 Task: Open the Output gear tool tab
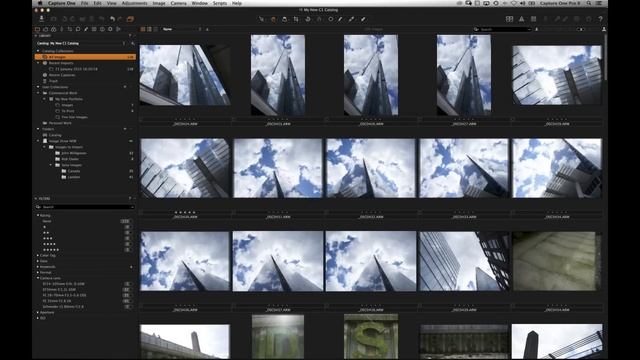[110, 29]
